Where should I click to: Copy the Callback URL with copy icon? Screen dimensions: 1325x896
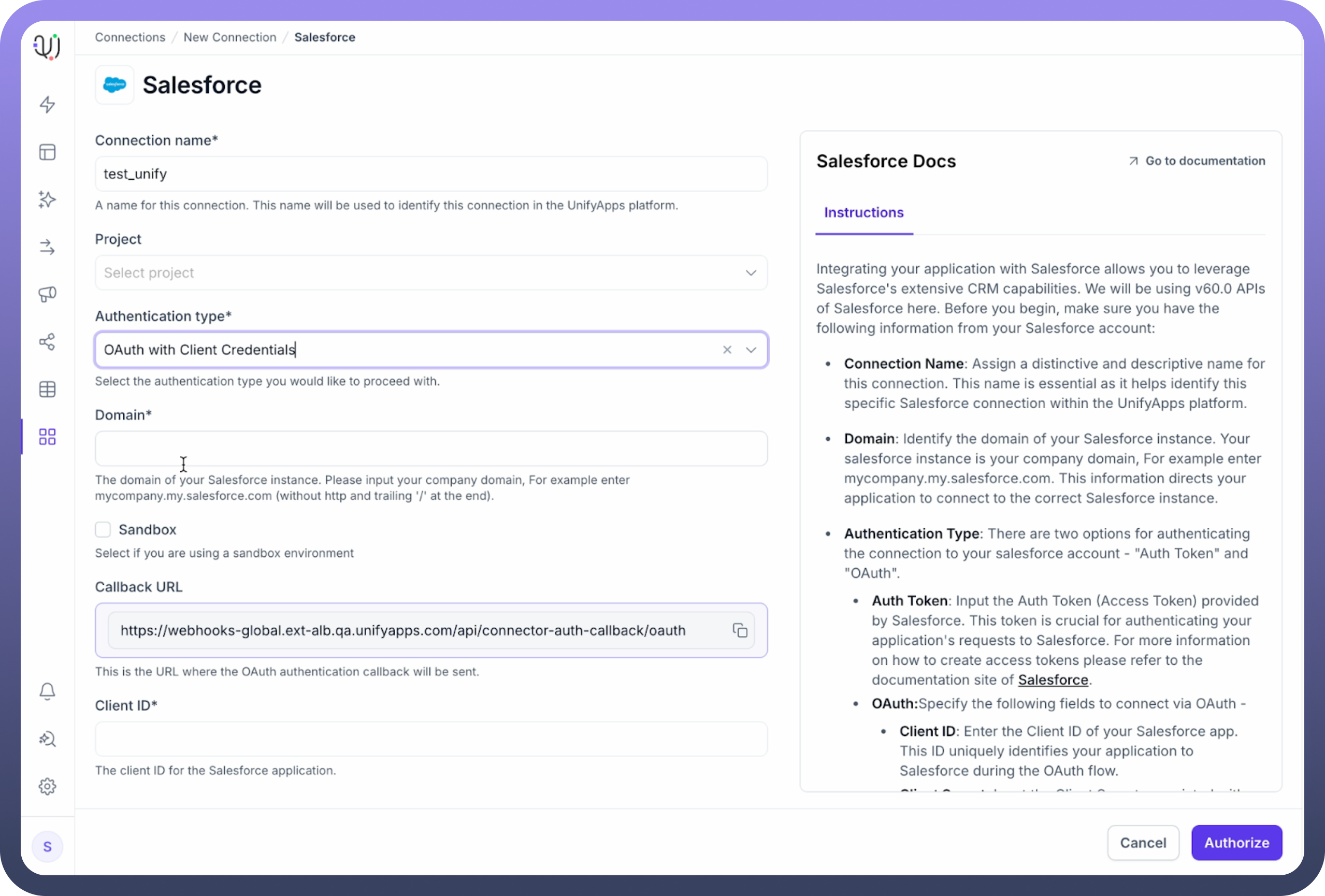pos(740,630)
